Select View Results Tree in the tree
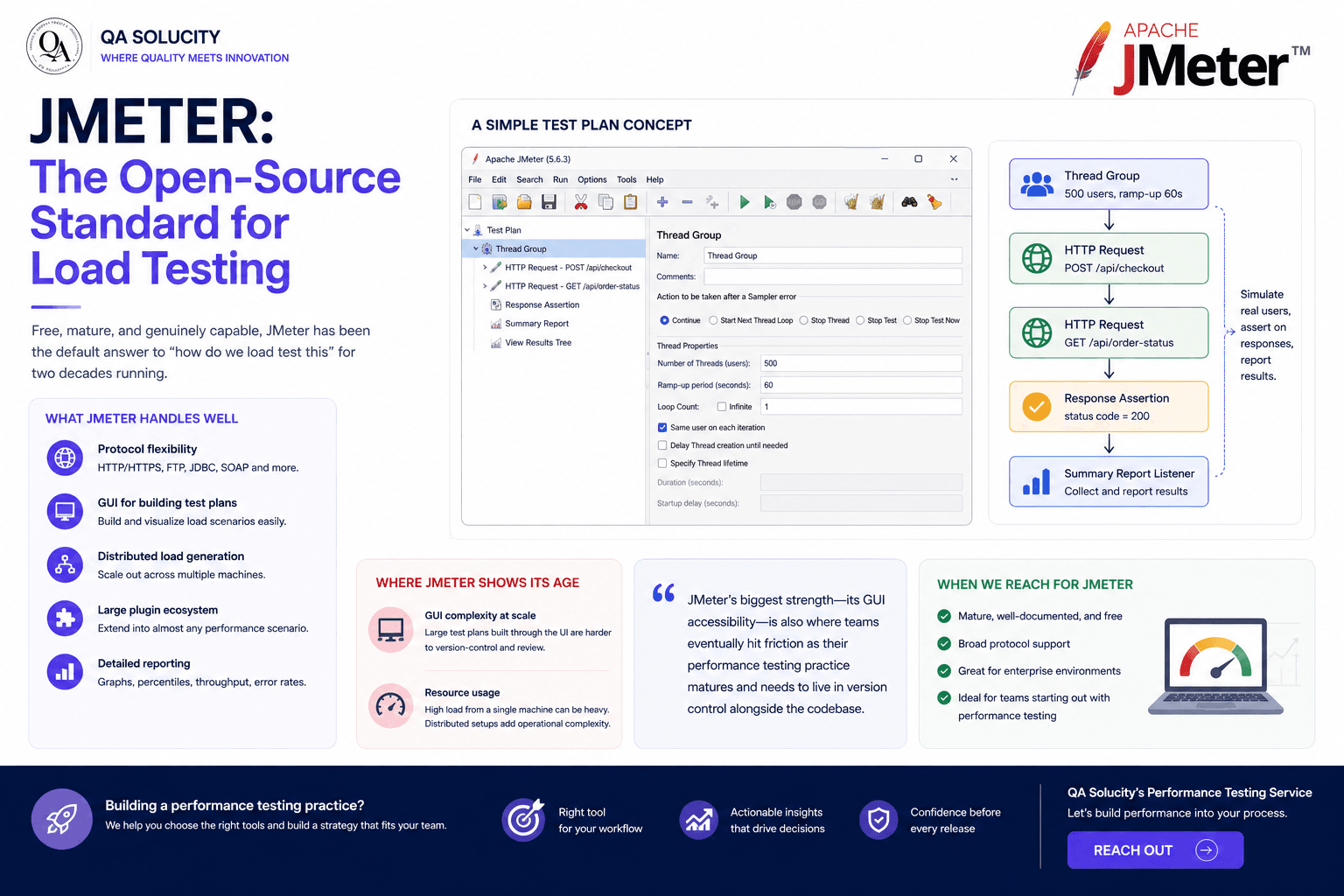This screenshot has width=1344, height=896. [538, 343]
